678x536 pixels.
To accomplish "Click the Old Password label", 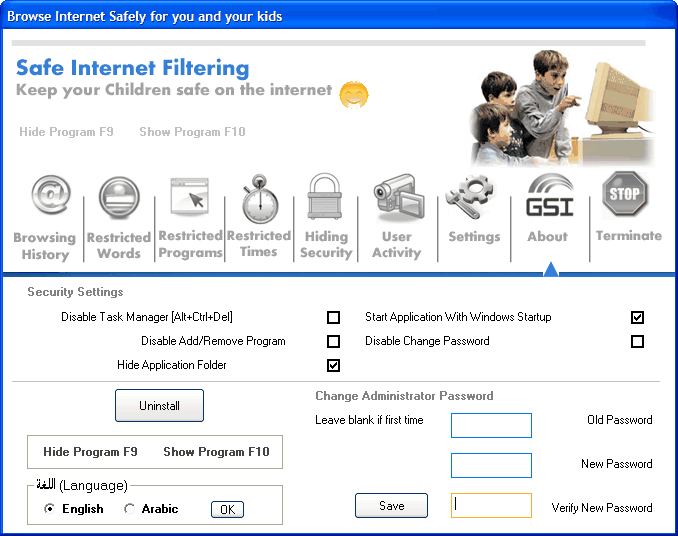I will (620, 420).
